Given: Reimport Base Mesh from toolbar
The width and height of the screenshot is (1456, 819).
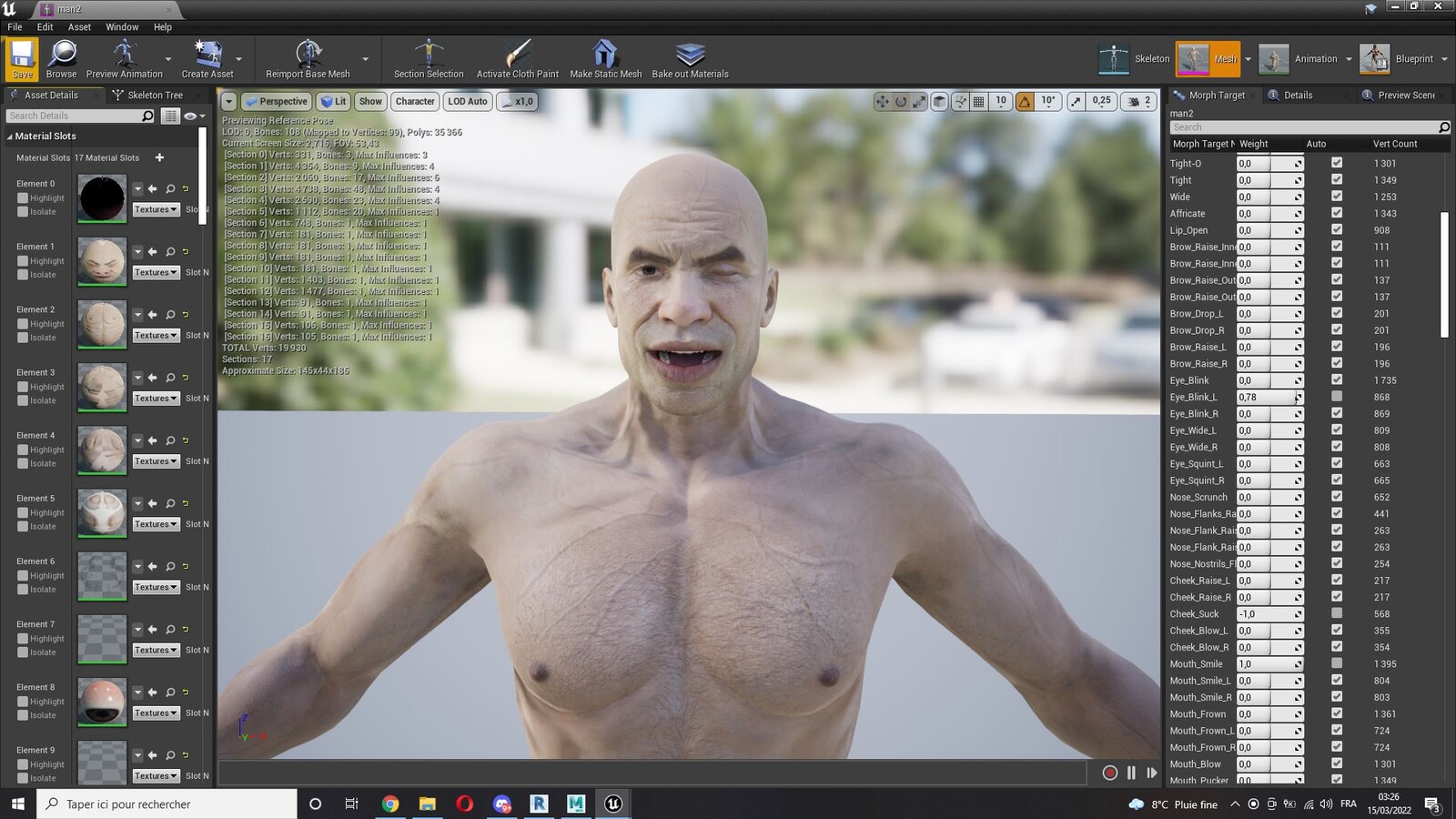Looking at the screenshot, I should (308, 58).
